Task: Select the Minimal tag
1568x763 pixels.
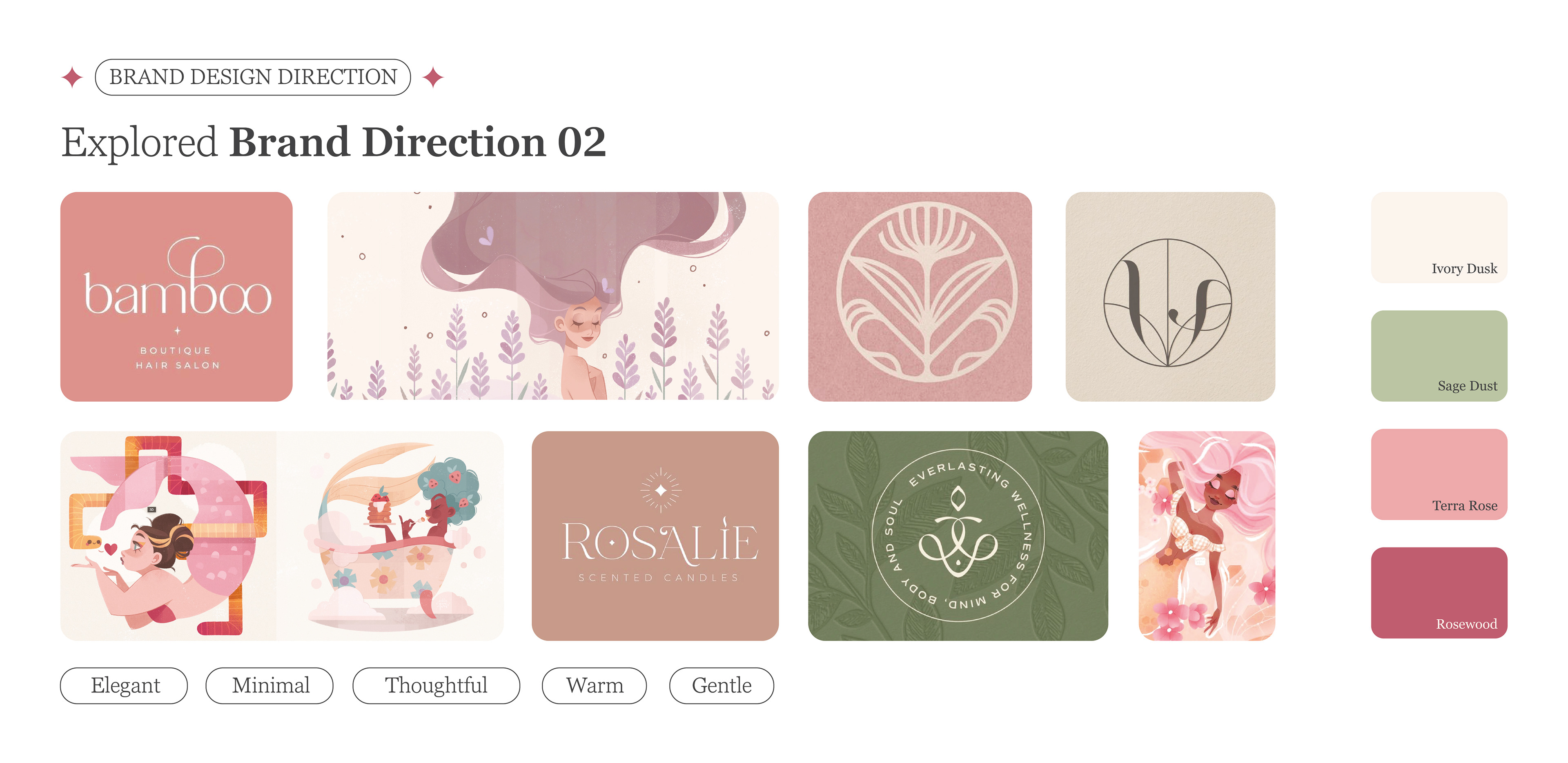Action: pyautogui.click(x=269, y=686)
